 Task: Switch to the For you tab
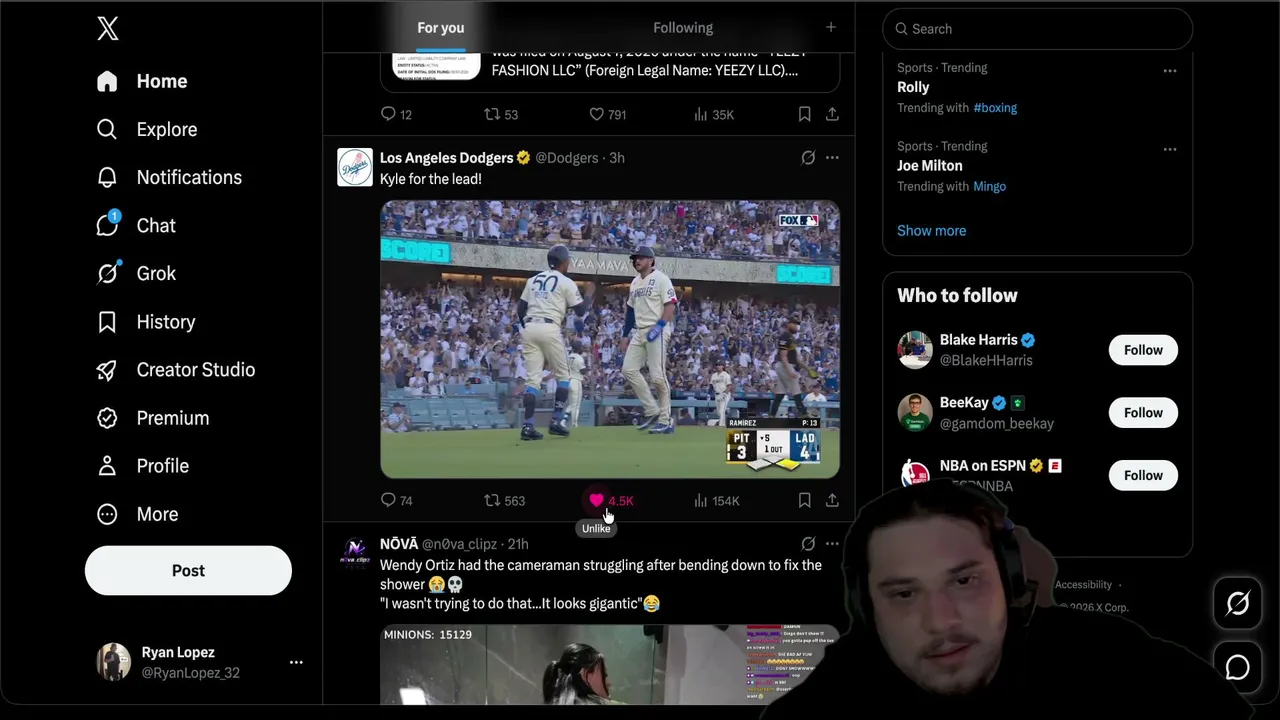pyautogui.click(x=441, y=27)
